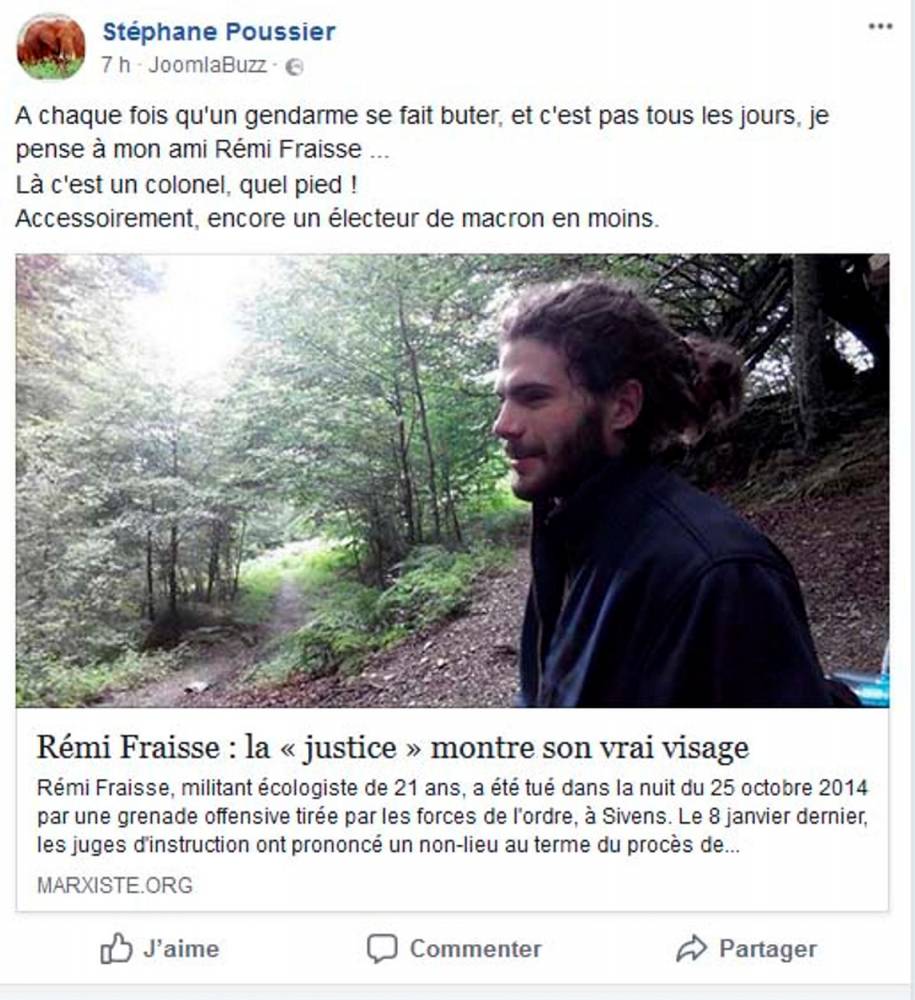The width and height of the screenshot is (915, 1000).
Task: Open Stéphane Poussier's profile picture
Action: point(50,47)
